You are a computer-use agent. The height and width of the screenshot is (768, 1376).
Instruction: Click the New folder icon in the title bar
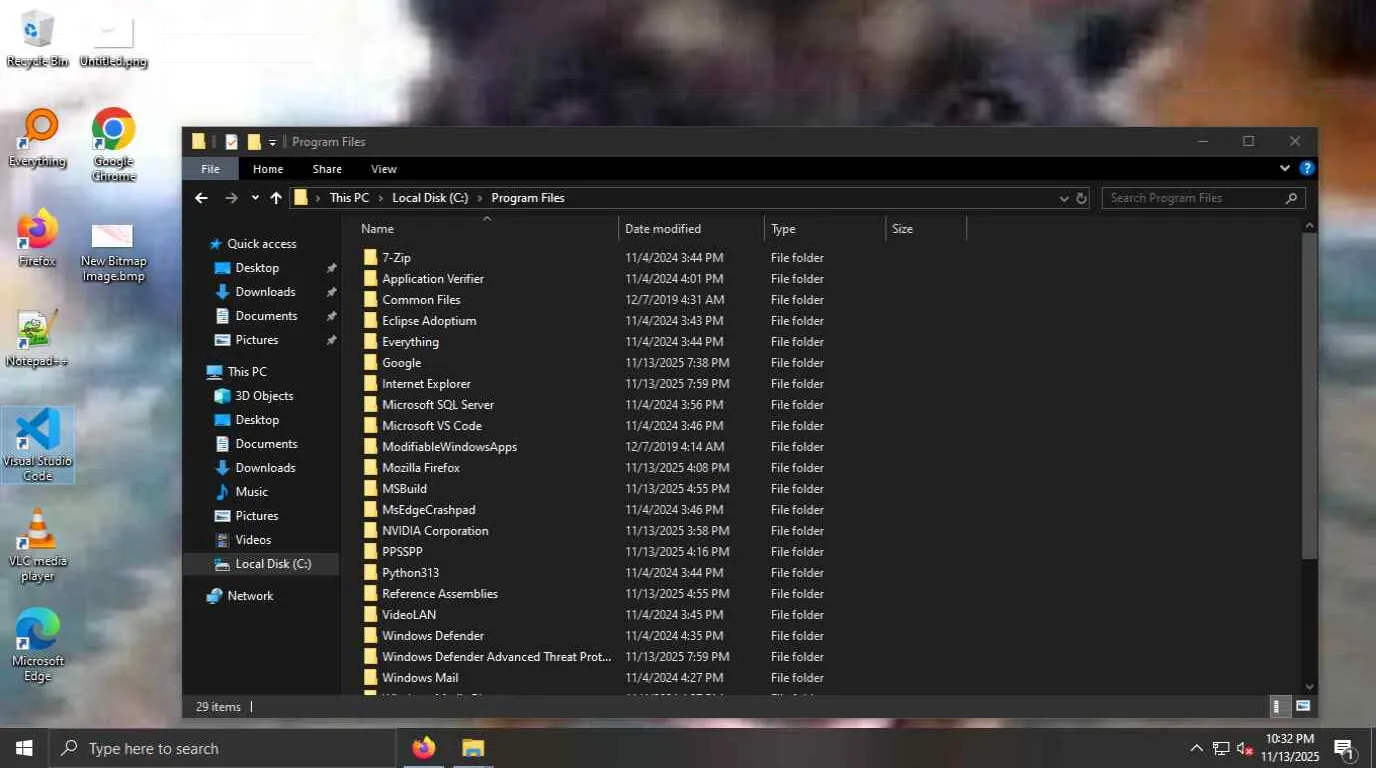tap(254, 141)
